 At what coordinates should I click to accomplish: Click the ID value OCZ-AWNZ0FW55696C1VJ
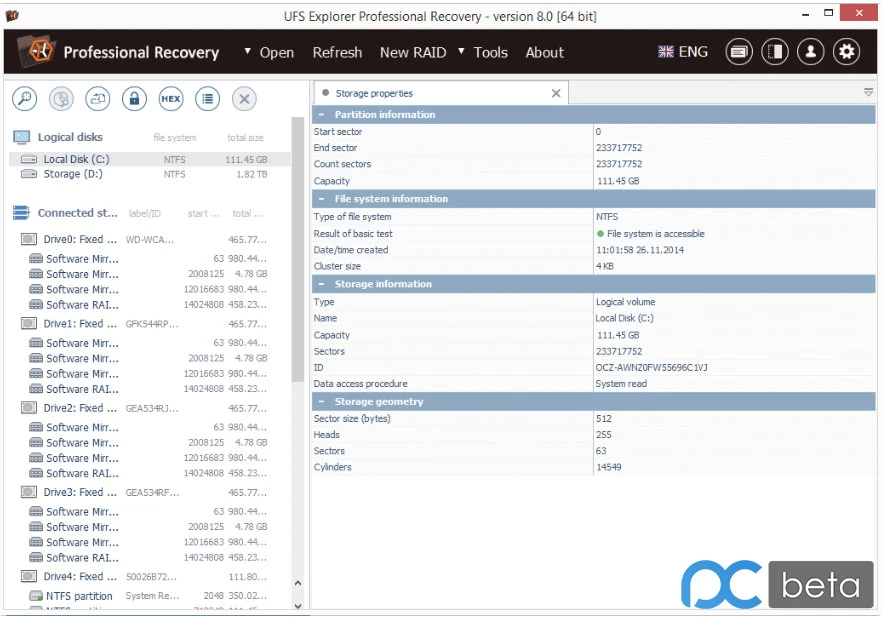tap(652, 368)
